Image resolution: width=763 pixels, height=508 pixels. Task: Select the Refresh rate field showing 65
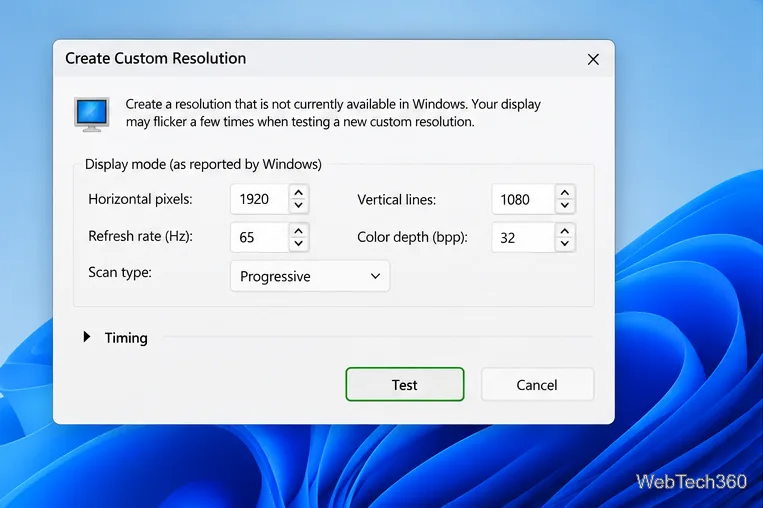coord(260,237)
